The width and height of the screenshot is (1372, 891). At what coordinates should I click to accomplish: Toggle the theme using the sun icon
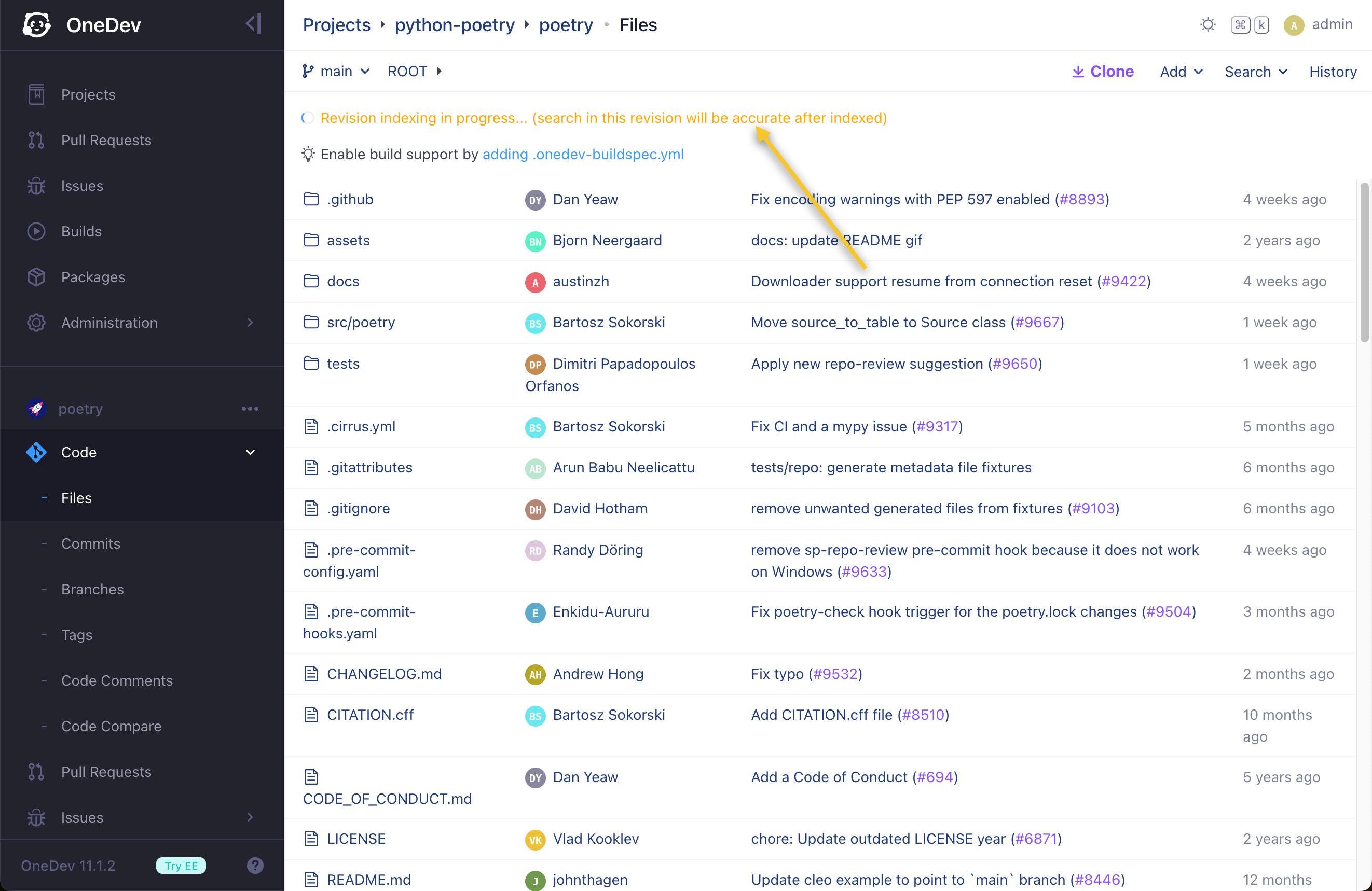[1208, 25]
